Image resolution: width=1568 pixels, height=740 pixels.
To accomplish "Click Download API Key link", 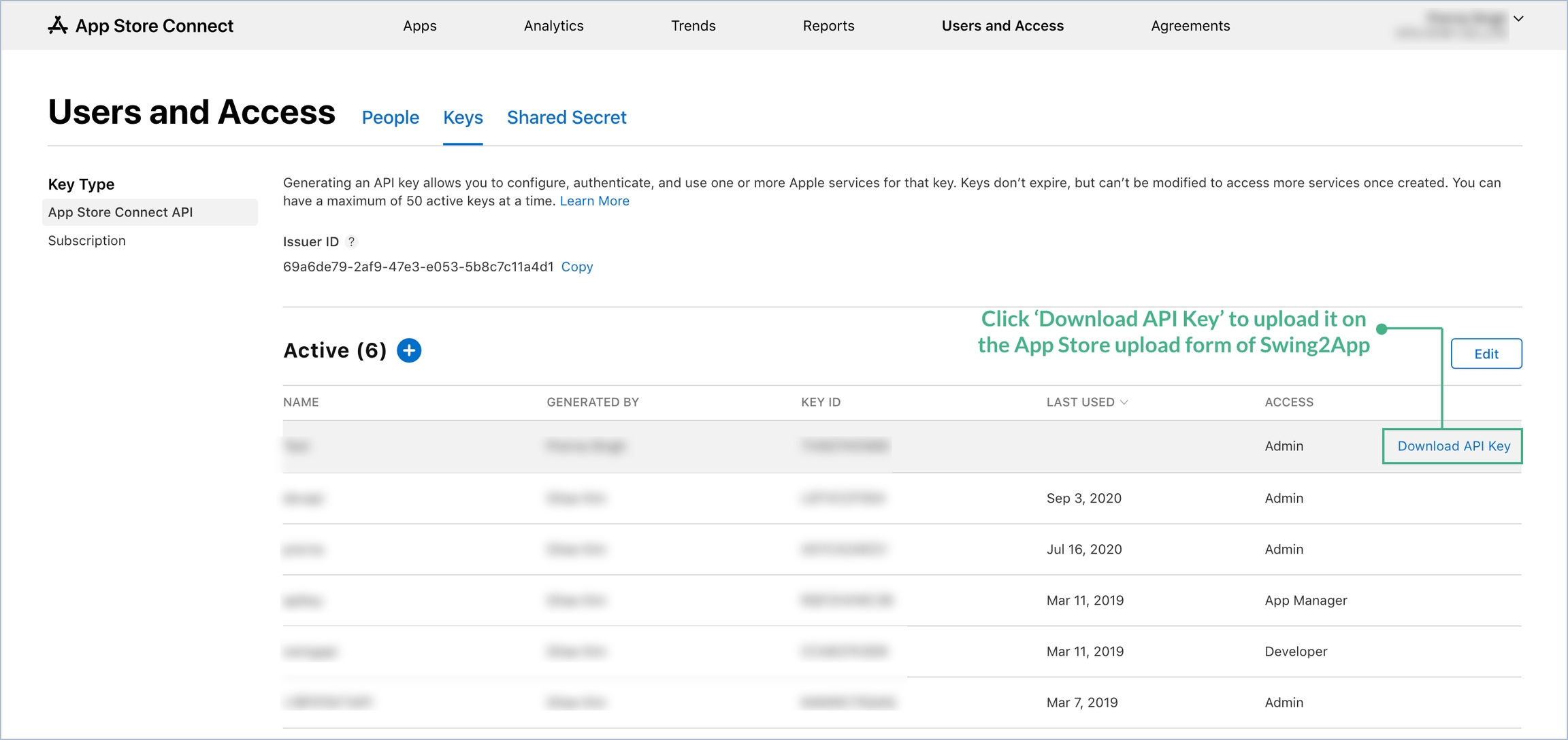I will coord(1454,446).
